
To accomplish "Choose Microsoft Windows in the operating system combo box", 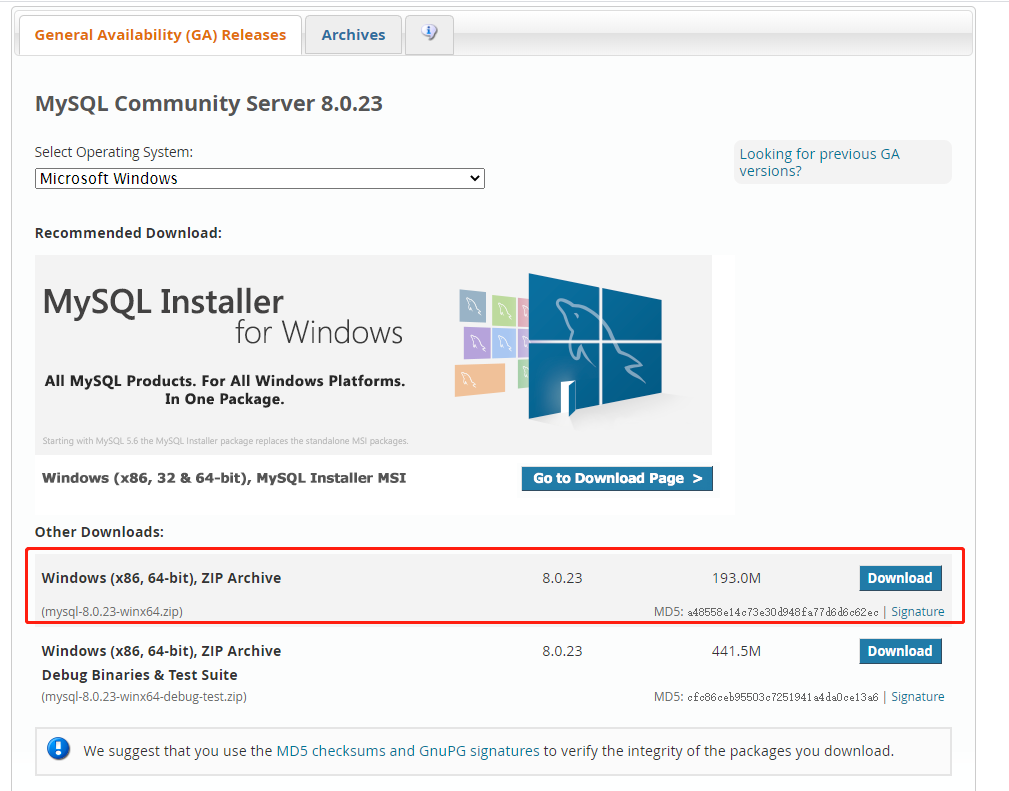I will point(259,178).
